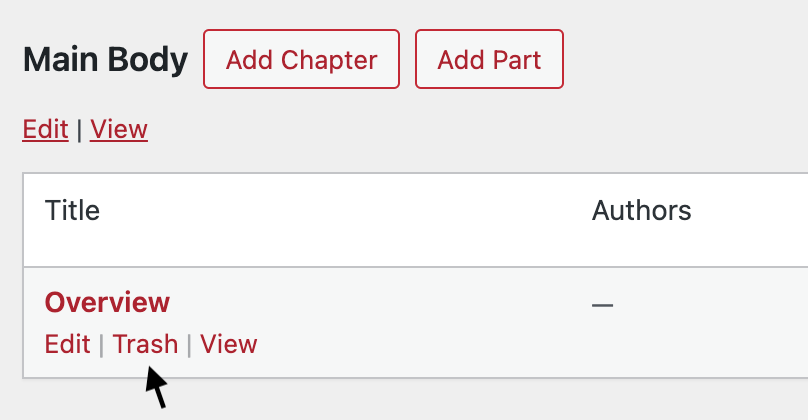
Task: Open the Overview chapter title link
Action: [x=107, y=301]
